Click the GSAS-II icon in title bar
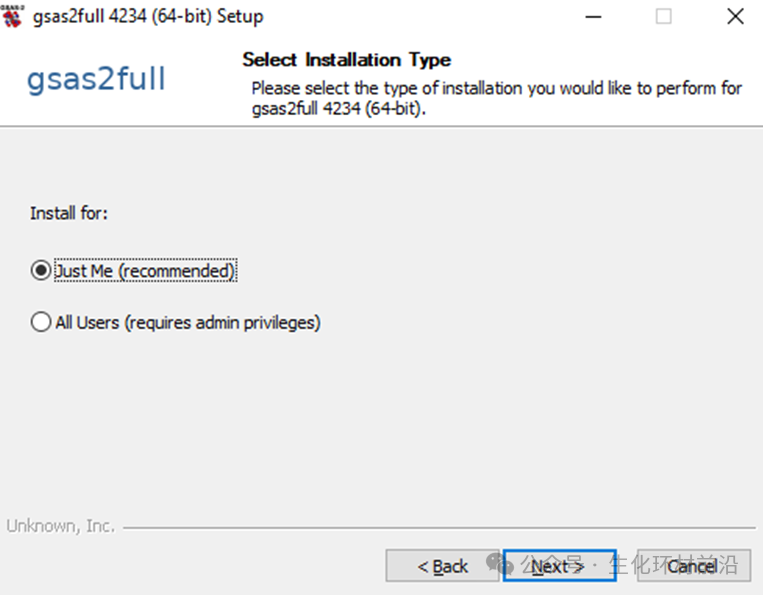The height and width of the screenshot is (595, 763). pyautogui.click(x=12, y=15)
